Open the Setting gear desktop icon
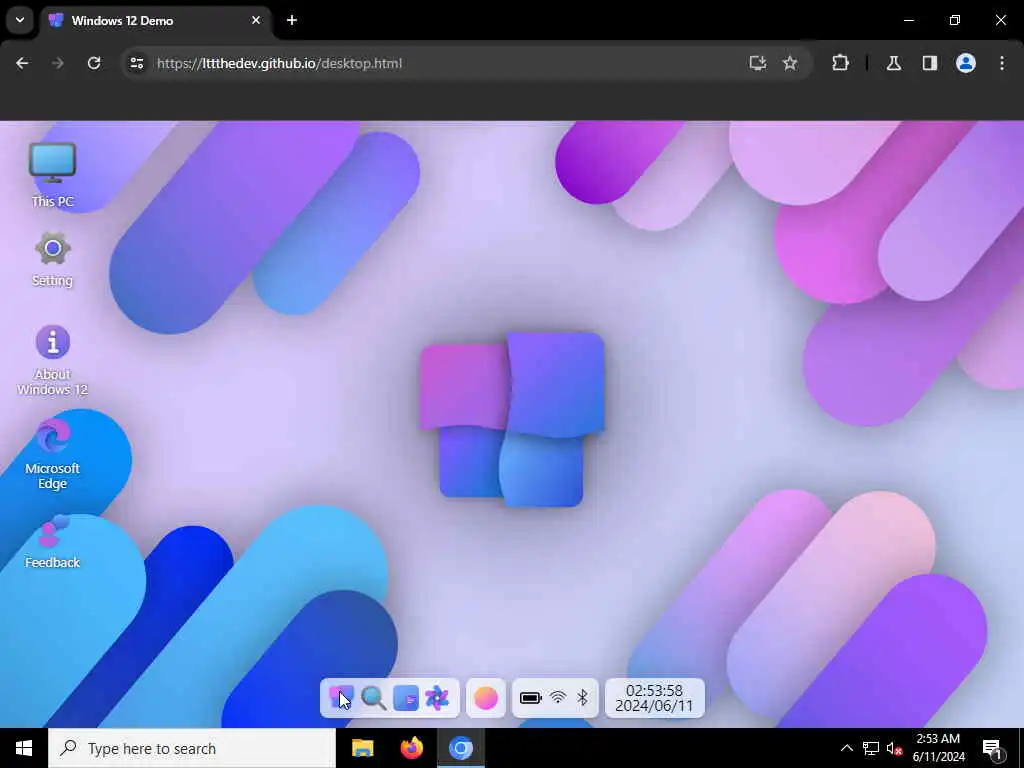 point(52,259)
